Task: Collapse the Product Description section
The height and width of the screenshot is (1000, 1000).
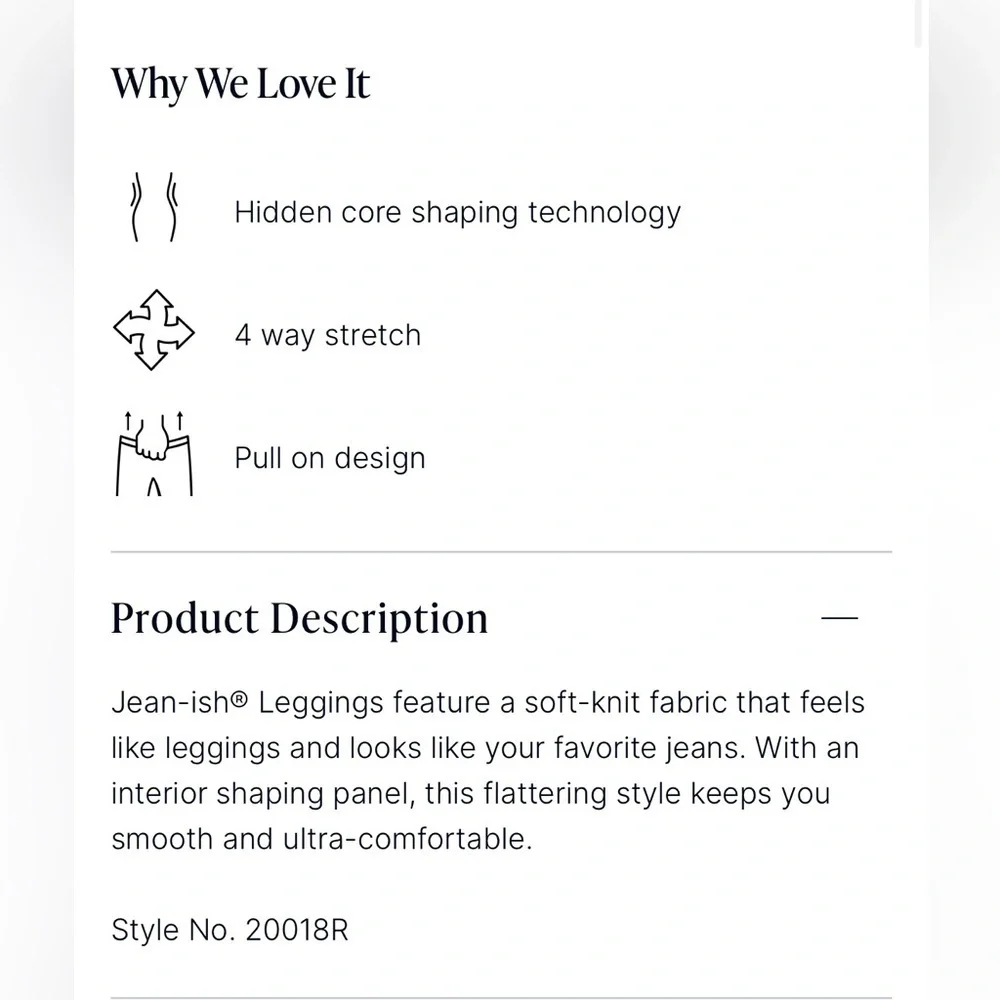Action: pos(839,618)
